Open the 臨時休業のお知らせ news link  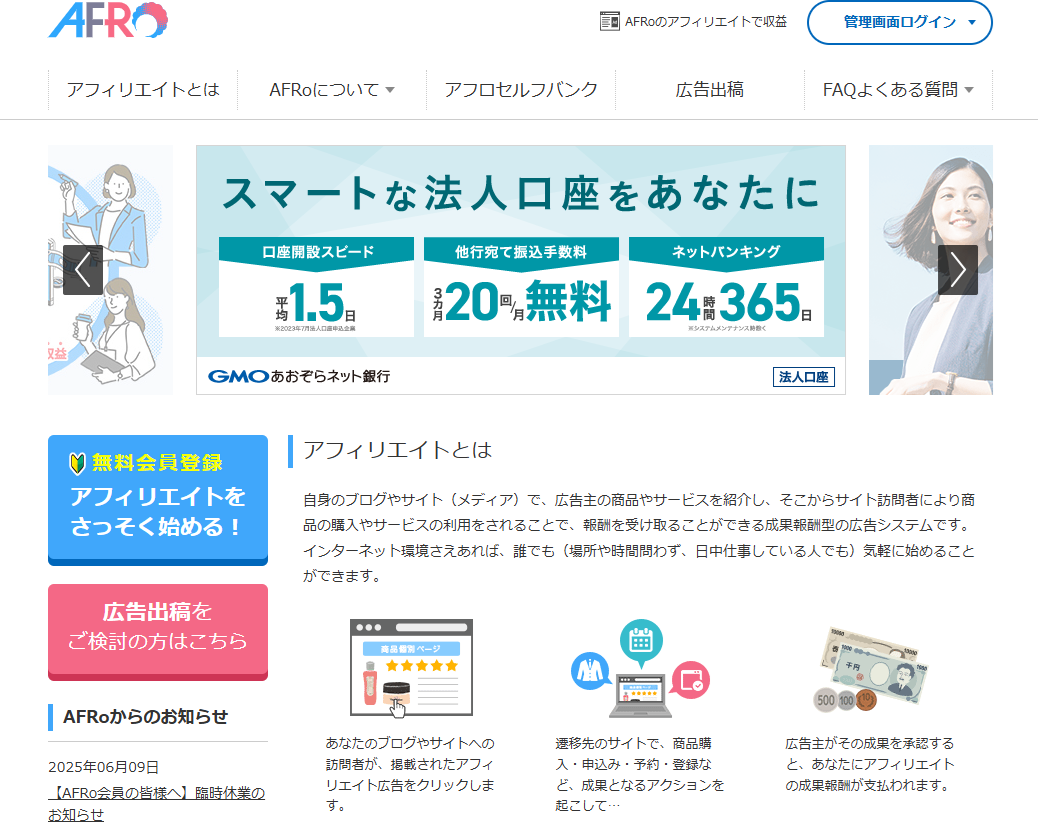click(156, 803)
